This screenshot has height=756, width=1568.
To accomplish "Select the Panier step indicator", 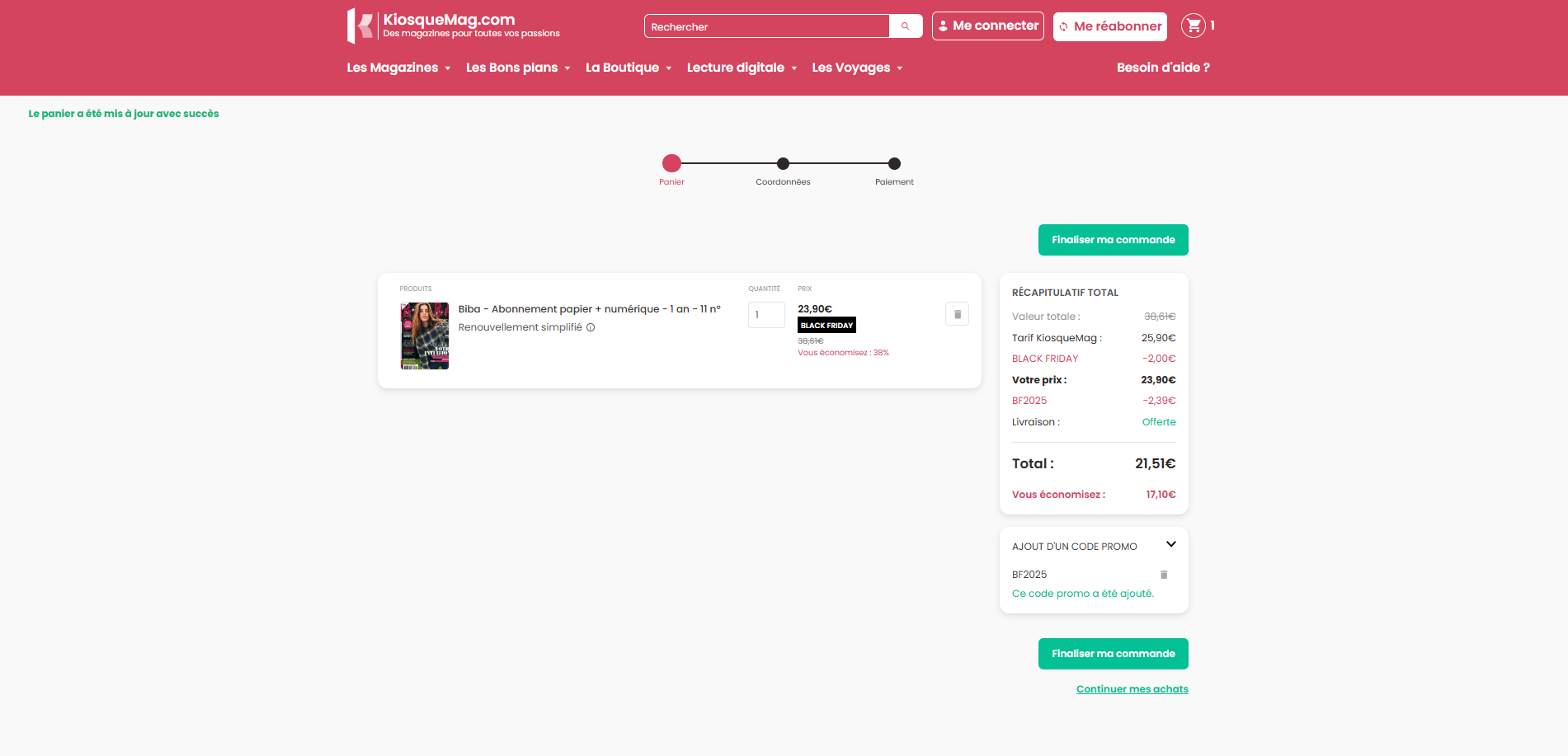I will pos(671,163).
